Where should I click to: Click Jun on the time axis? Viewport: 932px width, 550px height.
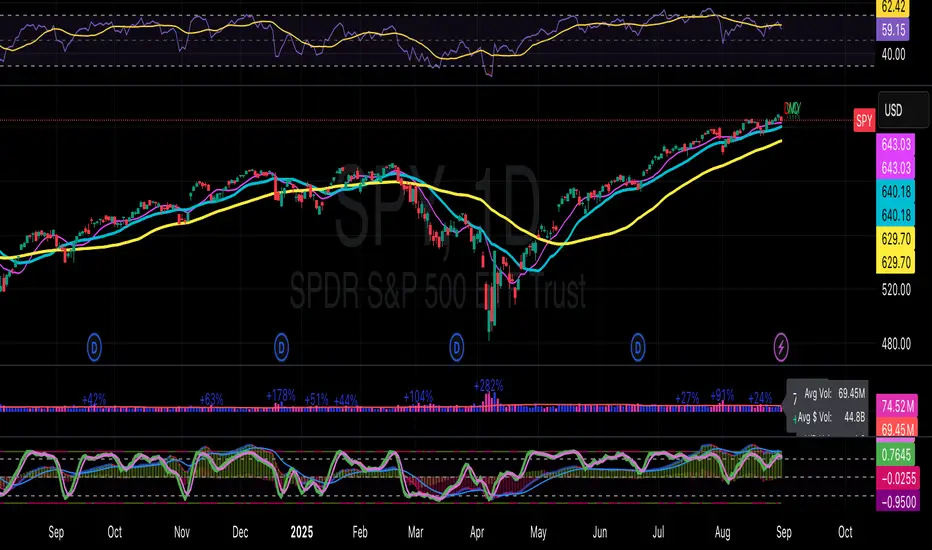(600, 532)
